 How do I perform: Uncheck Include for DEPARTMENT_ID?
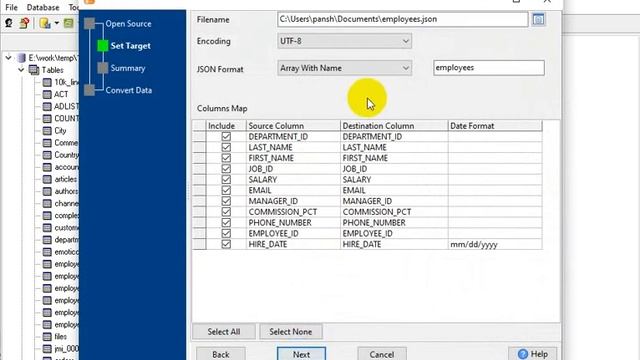(x=226, y=136)
